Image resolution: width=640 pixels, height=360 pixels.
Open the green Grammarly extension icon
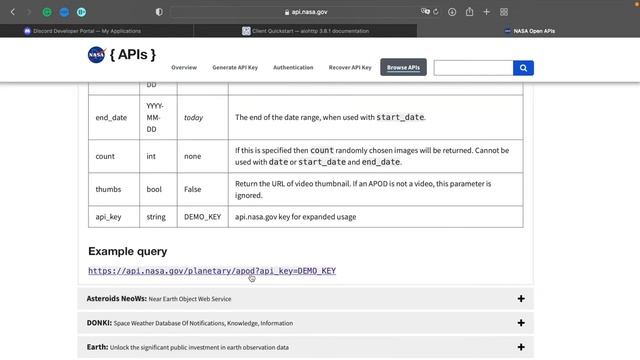coord(47,12)
